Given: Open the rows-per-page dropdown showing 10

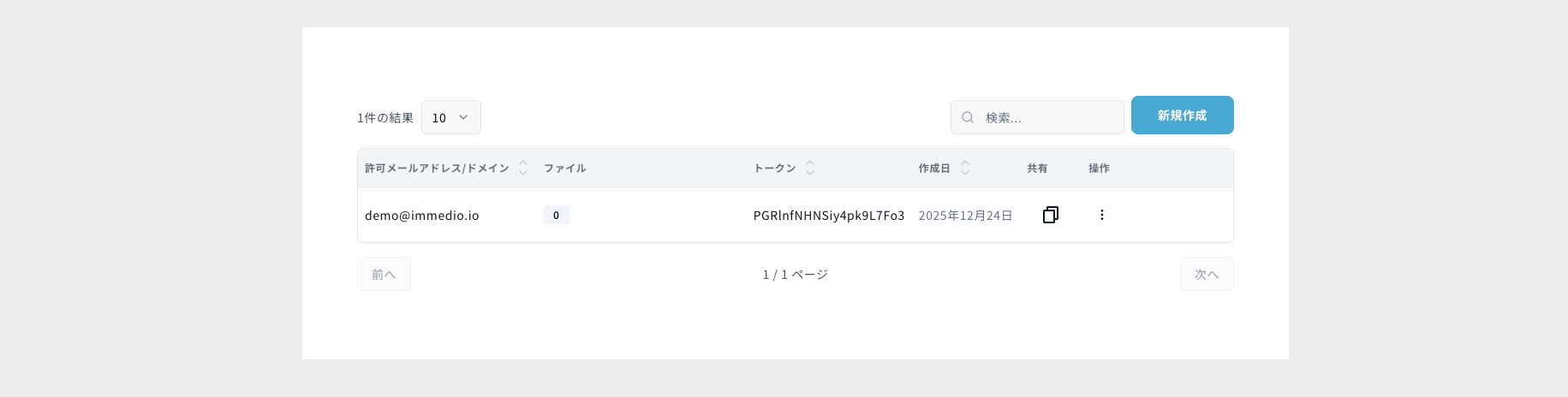Looking at the screenshot, I should point(450,117).
